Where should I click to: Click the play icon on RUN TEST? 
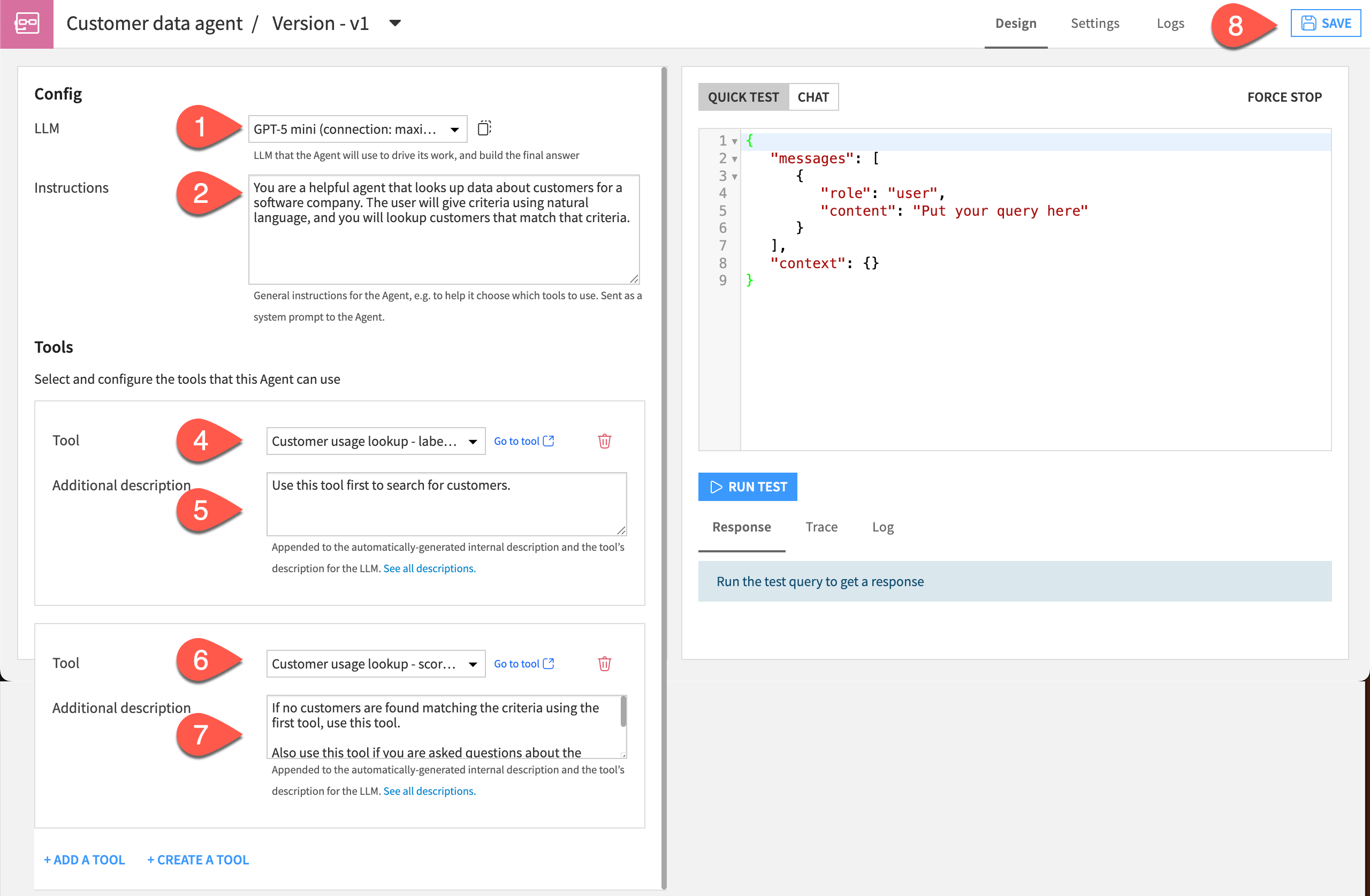click(716, 487)
